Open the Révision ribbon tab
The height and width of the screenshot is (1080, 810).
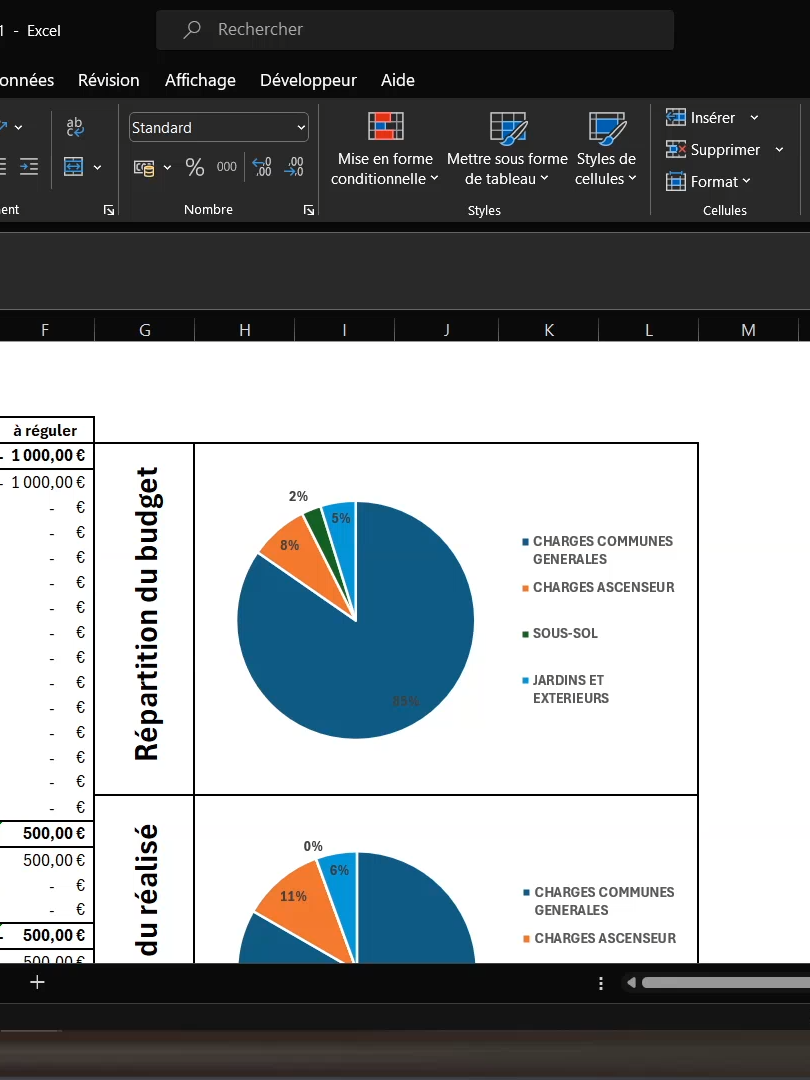tap(108, 80)
